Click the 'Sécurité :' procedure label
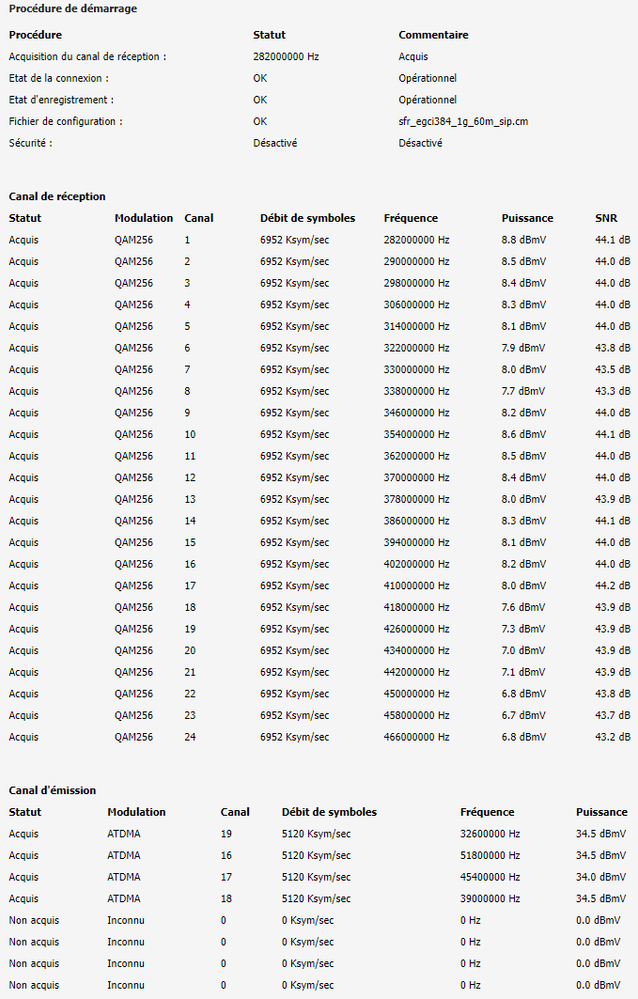638x999 pixels. click(30, 143)
